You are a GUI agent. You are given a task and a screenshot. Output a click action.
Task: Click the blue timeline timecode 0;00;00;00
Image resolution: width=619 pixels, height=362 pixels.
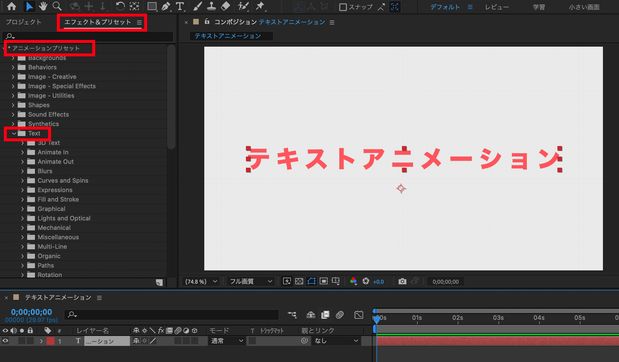(31, 312)
